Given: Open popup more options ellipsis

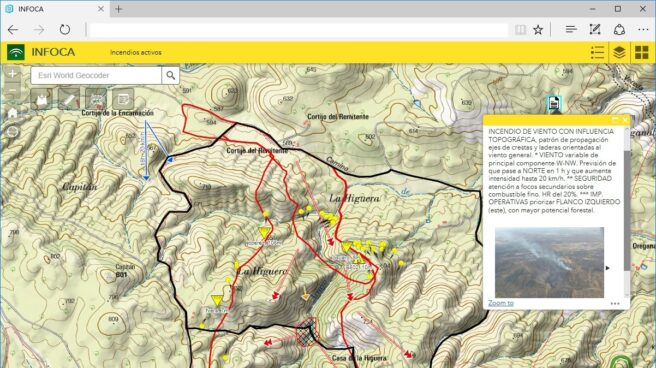Looking at the screenshot, I should [615, 304].
